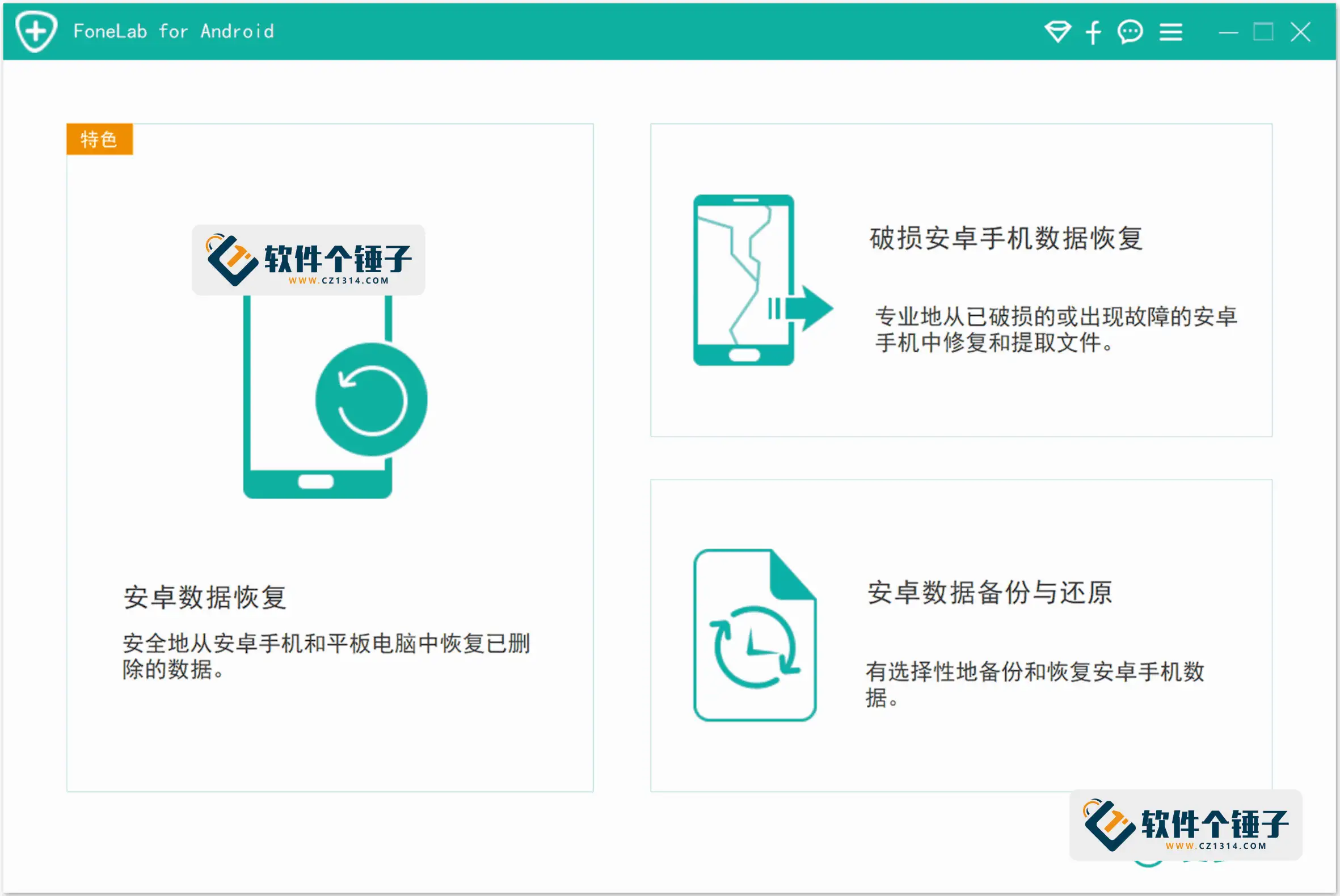The width and height of the screenshot is (1340, 896).
Task: Select the backup document with clock icon
Action: [755, 634]
